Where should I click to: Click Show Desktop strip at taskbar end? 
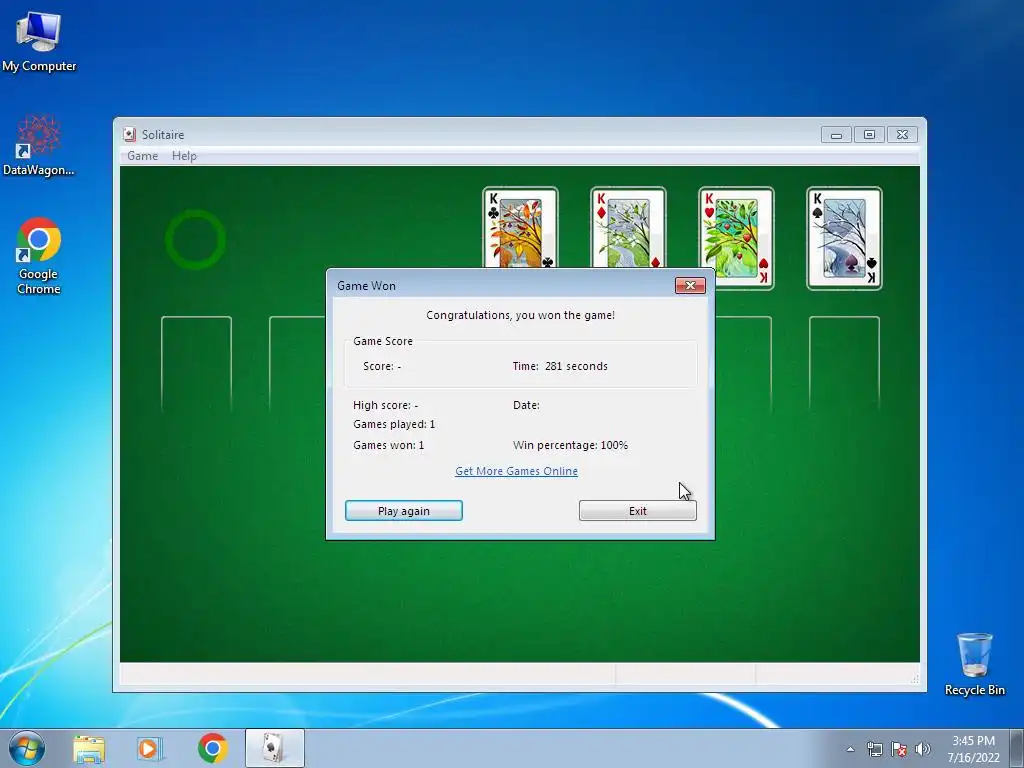pos(1017,748)
